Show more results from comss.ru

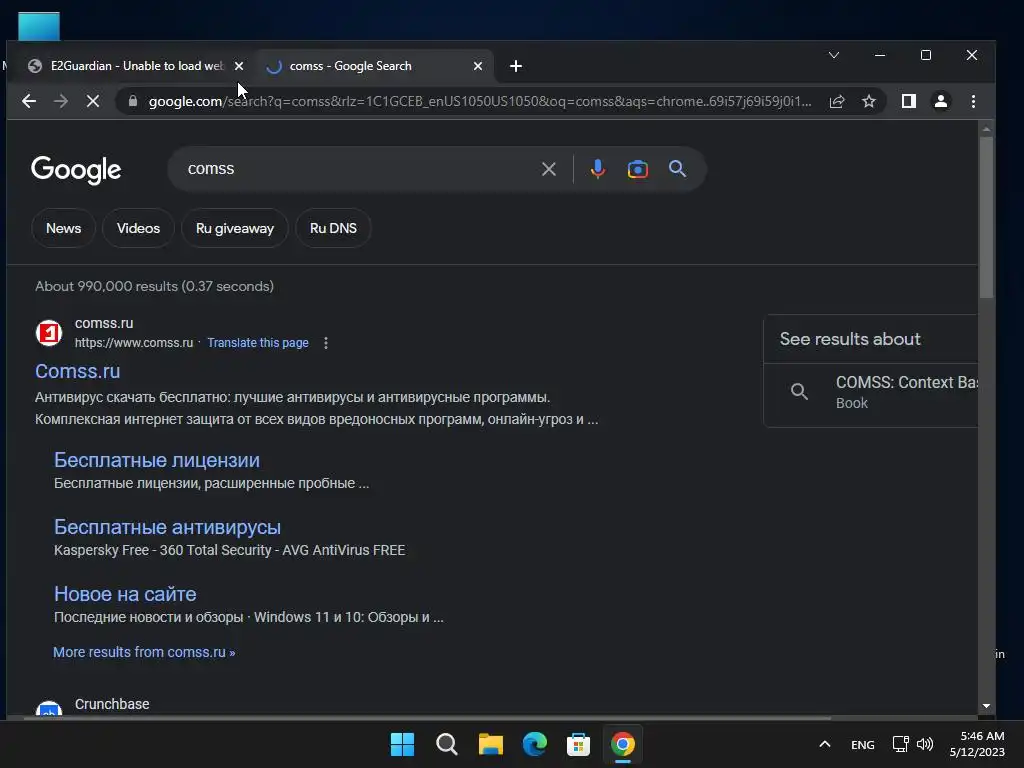(144, 652)
